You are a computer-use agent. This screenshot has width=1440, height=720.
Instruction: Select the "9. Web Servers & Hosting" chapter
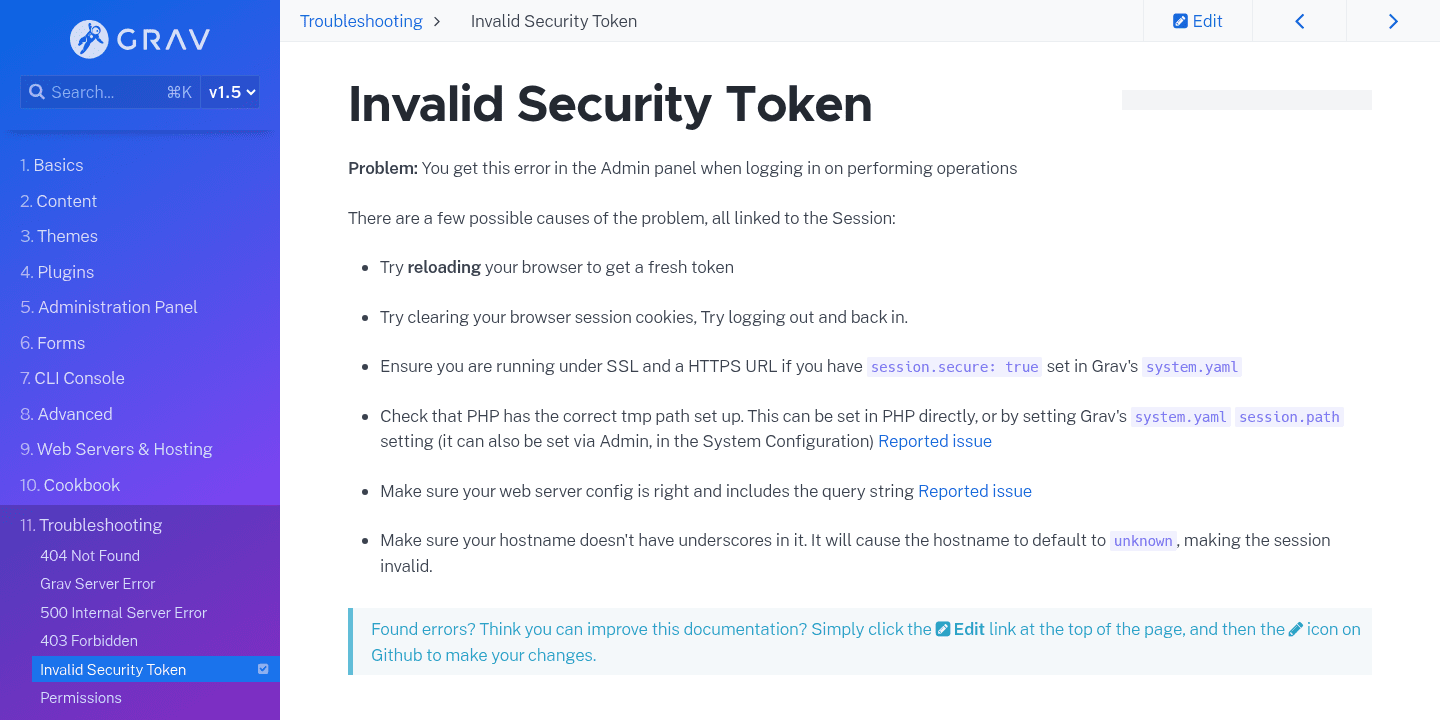click(124, 449)
